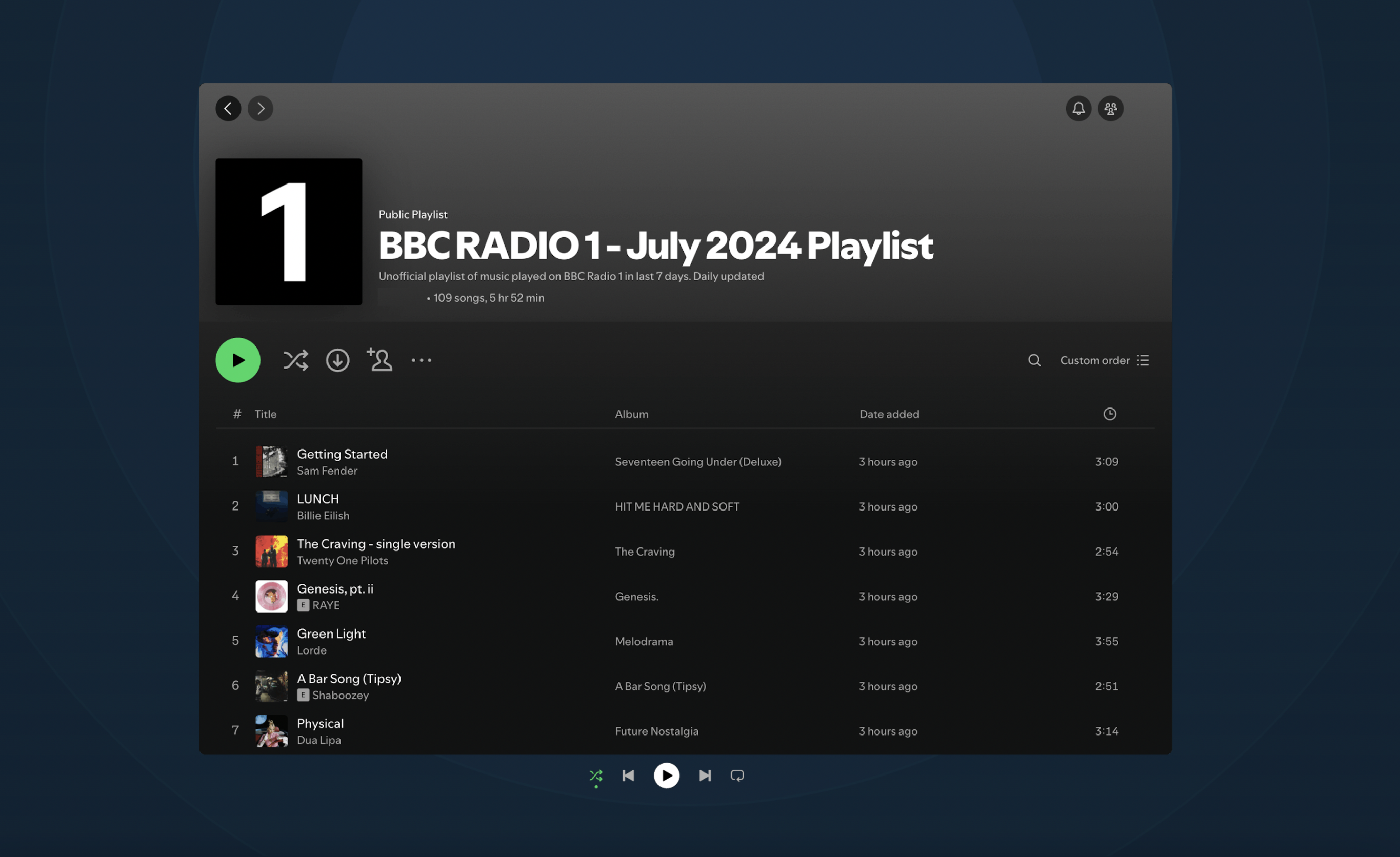
Task: Download the playlist
Action: click(x=337, y=360)
